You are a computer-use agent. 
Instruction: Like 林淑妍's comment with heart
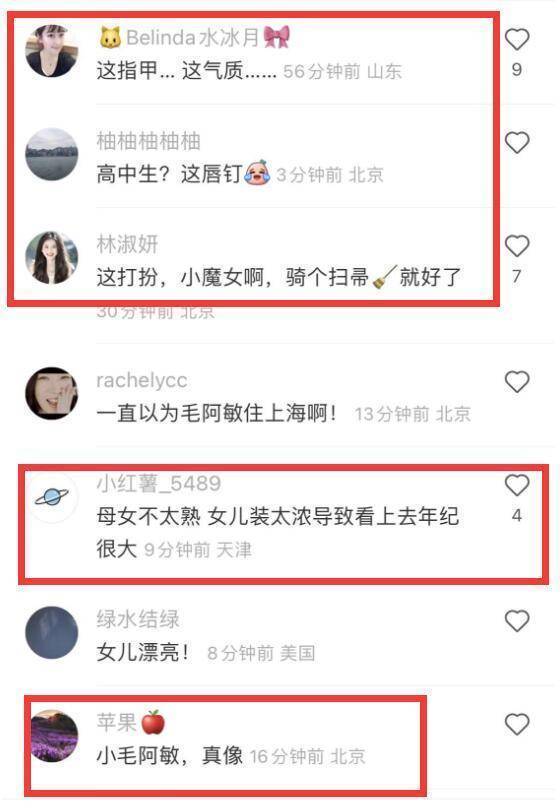[x=517, y=246]
